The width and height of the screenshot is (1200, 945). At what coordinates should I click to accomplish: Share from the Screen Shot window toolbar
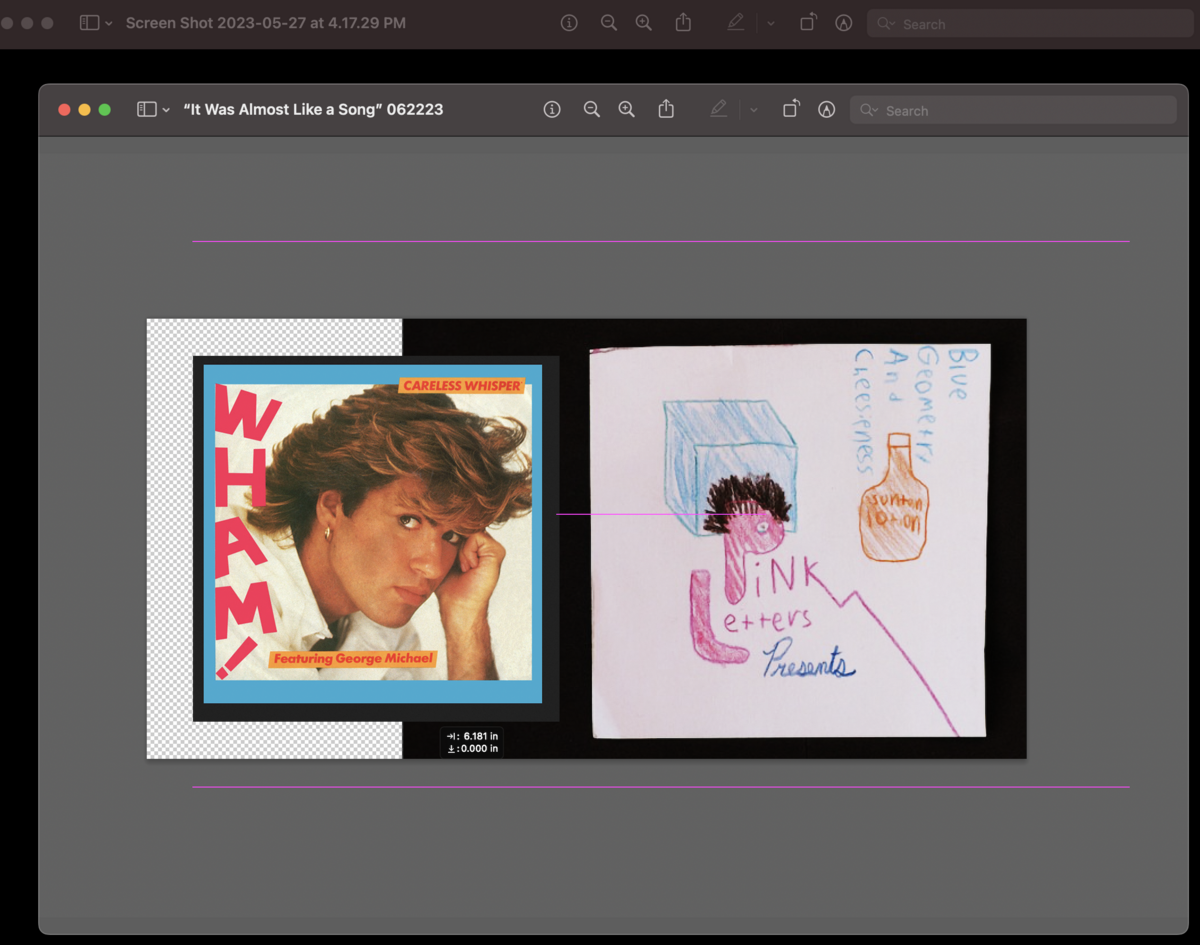(x=683, y=22)
